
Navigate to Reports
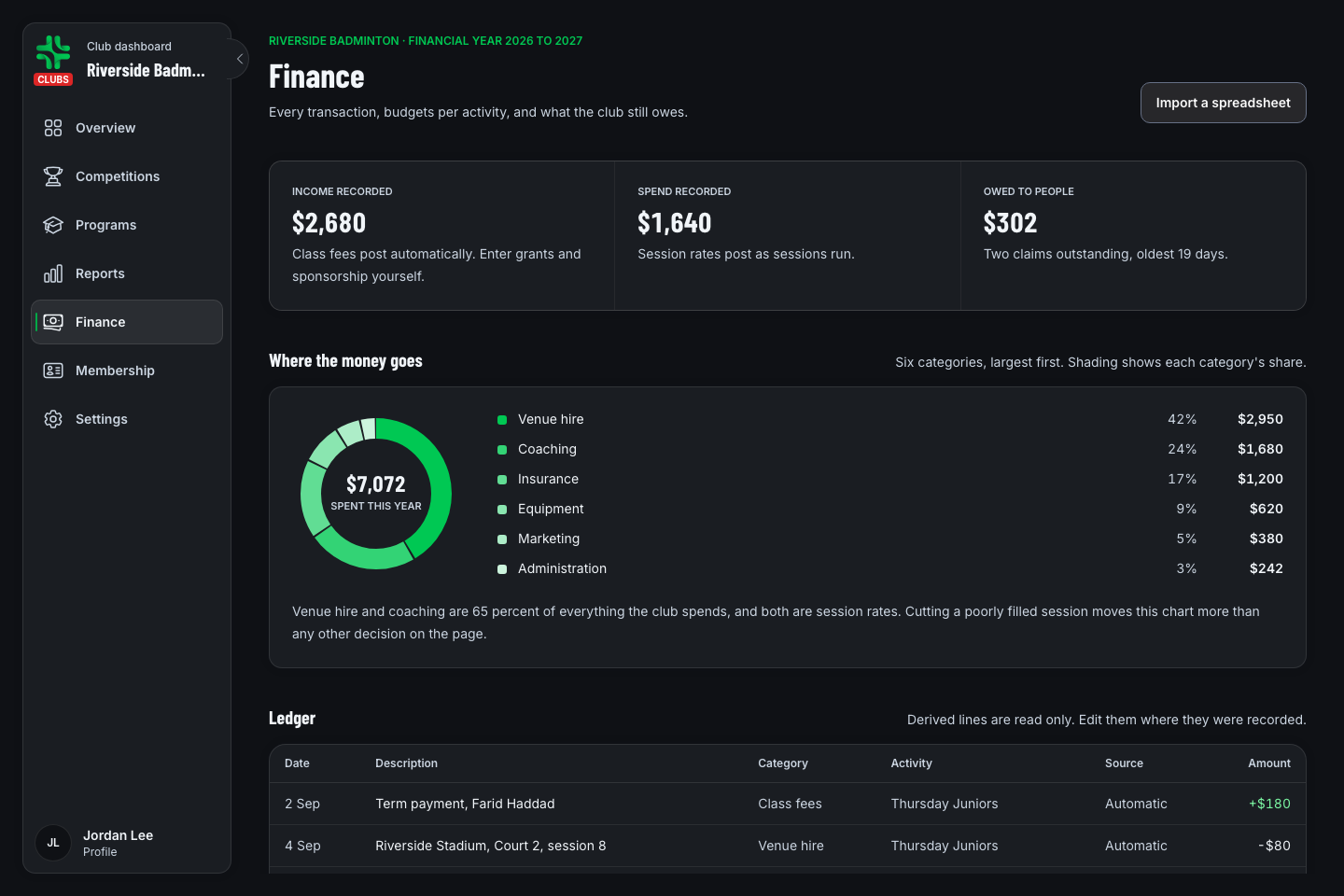coord(127,273)
